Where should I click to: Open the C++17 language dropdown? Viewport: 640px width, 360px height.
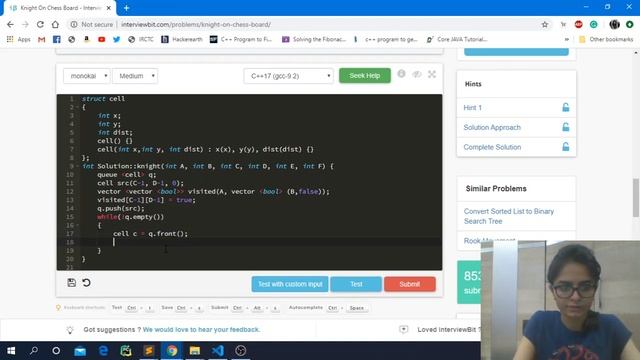289,76
